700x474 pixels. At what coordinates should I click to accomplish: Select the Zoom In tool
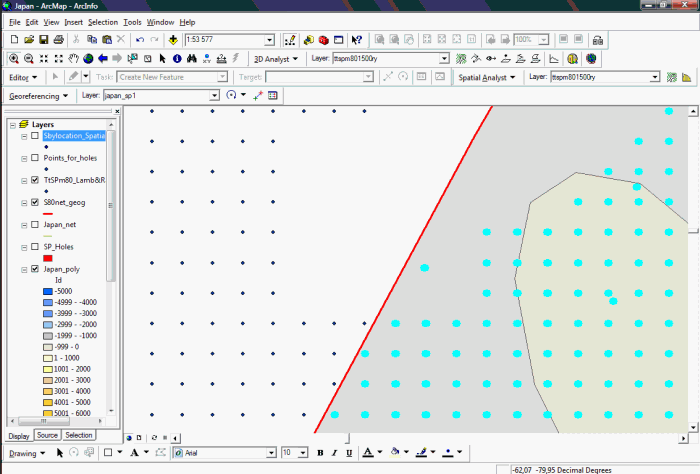[14, 58]
